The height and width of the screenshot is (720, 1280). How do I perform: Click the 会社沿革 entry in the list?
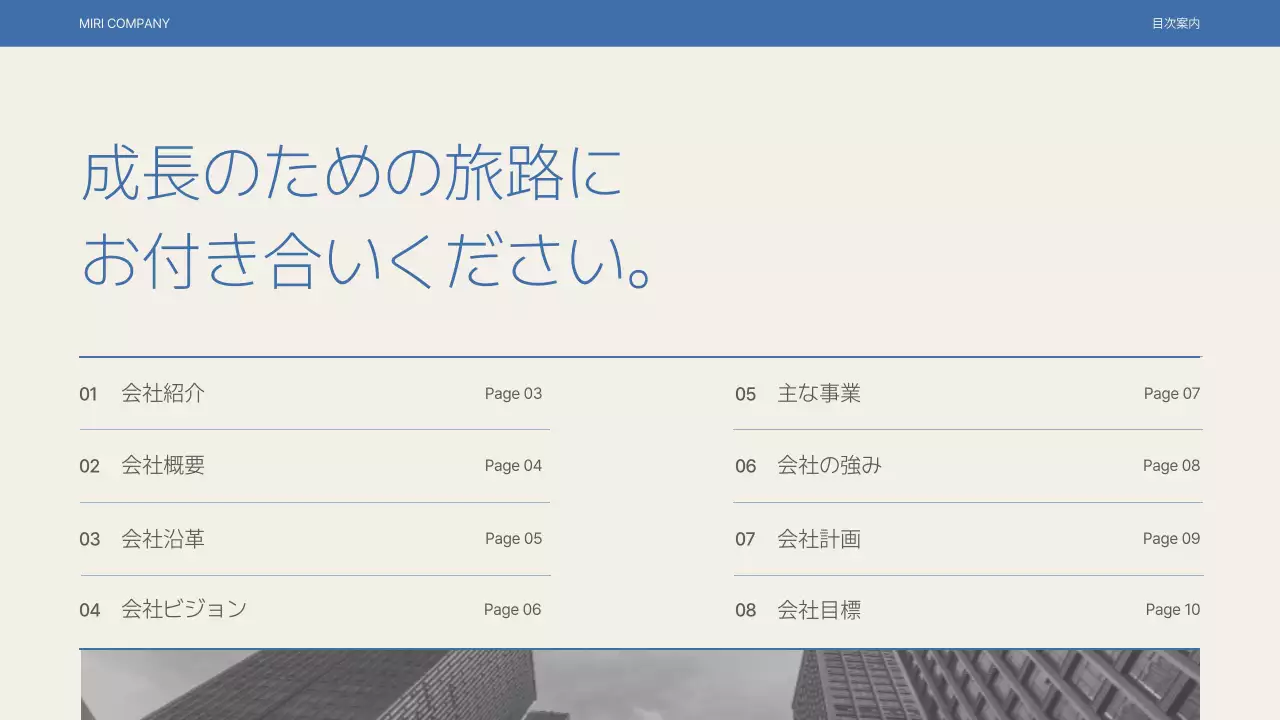[x=163, y=539]
